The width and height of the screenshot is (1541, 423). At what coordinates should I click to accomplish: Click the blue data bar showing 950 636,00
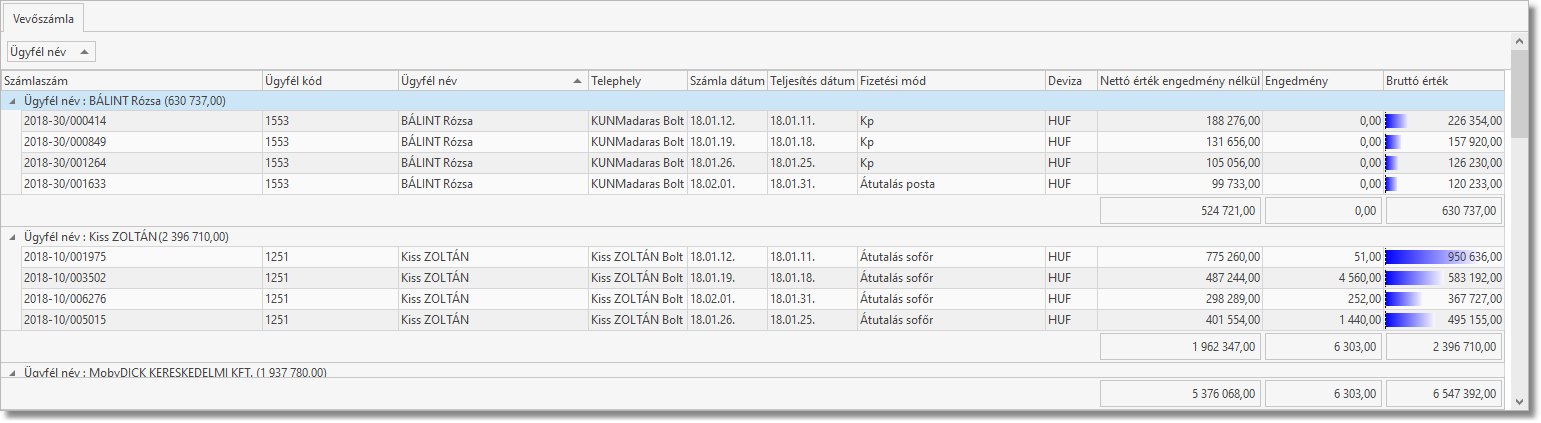click(1418, 257)
